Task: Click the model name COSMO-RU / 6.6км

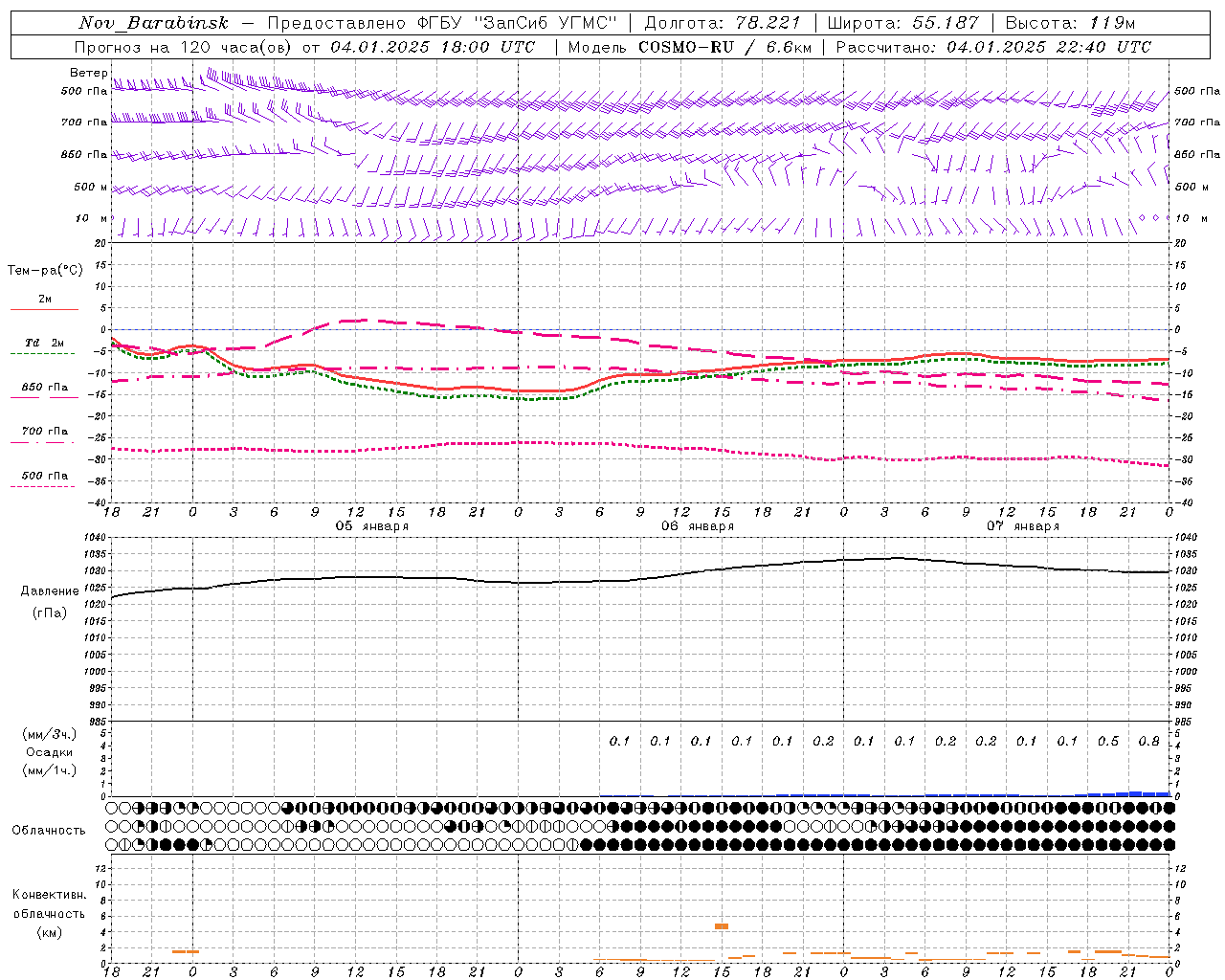Action: 724,47
